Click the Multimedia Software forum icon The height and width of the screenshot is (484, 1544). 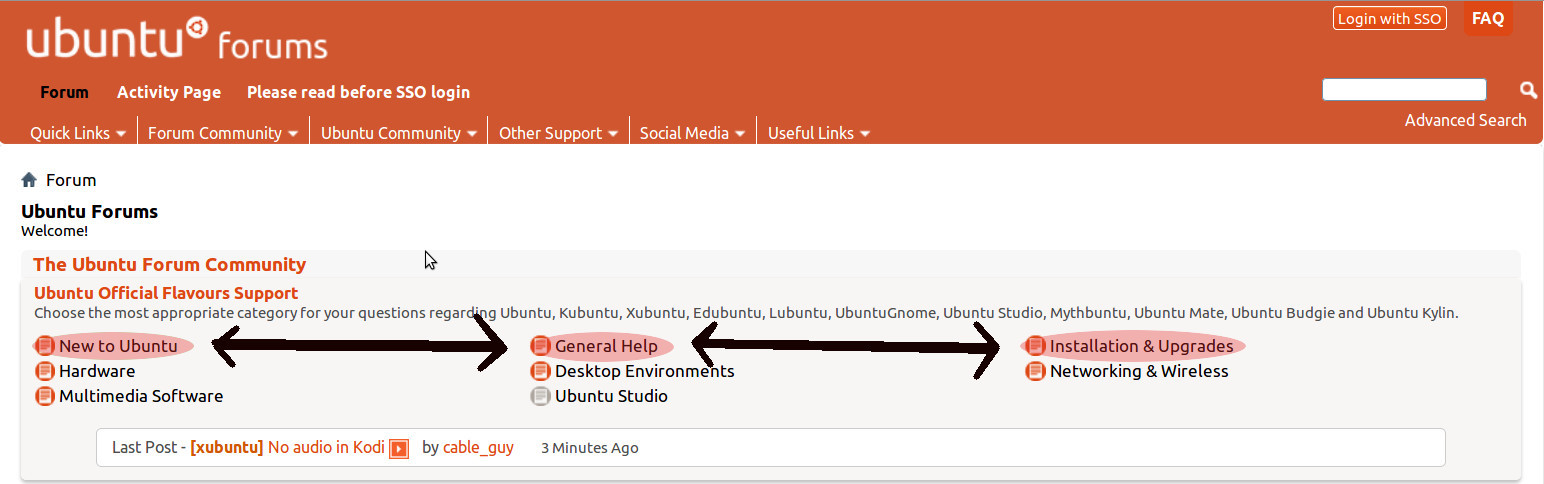tap(45, 396)
